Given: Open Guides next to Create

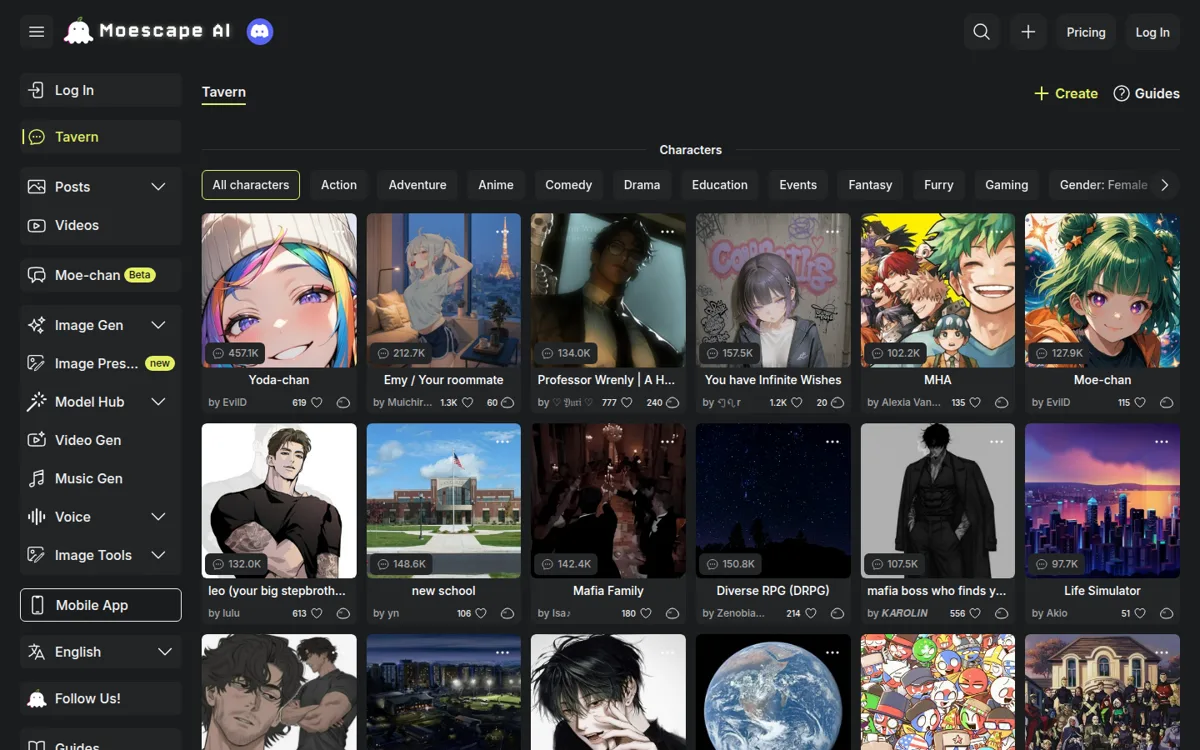Looking at the screenshot, I should (1146, 93).
